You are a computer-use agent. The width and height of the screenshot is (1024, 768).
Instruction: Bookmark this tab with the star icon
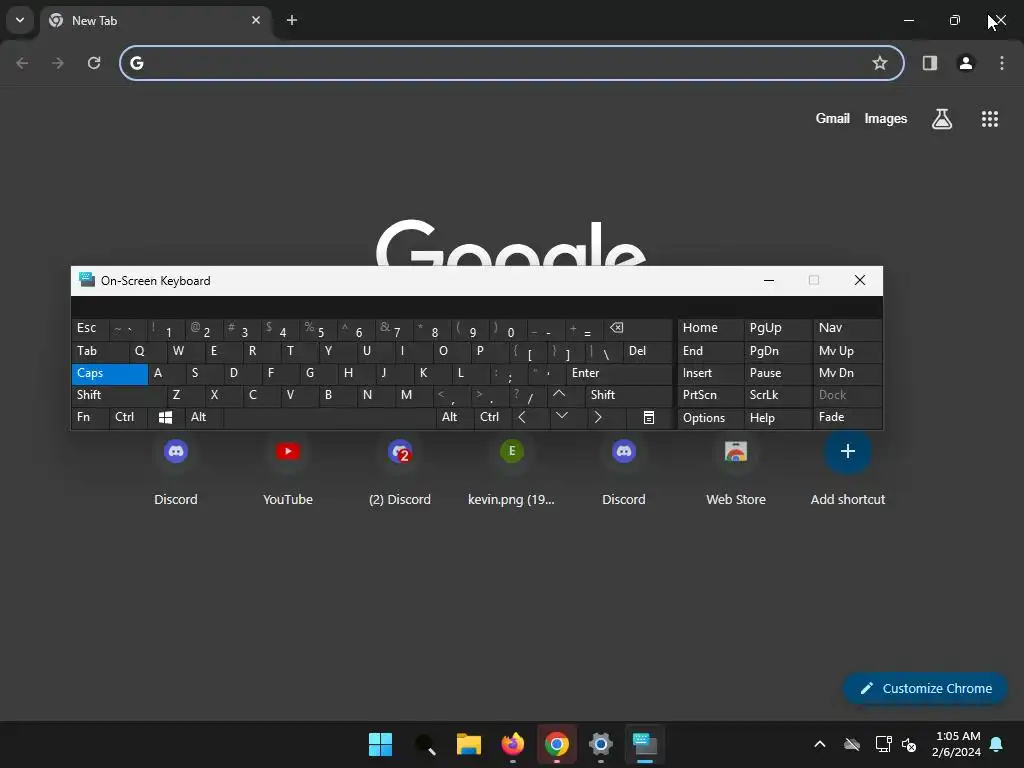pyautogui.click(x=880, y=63)
